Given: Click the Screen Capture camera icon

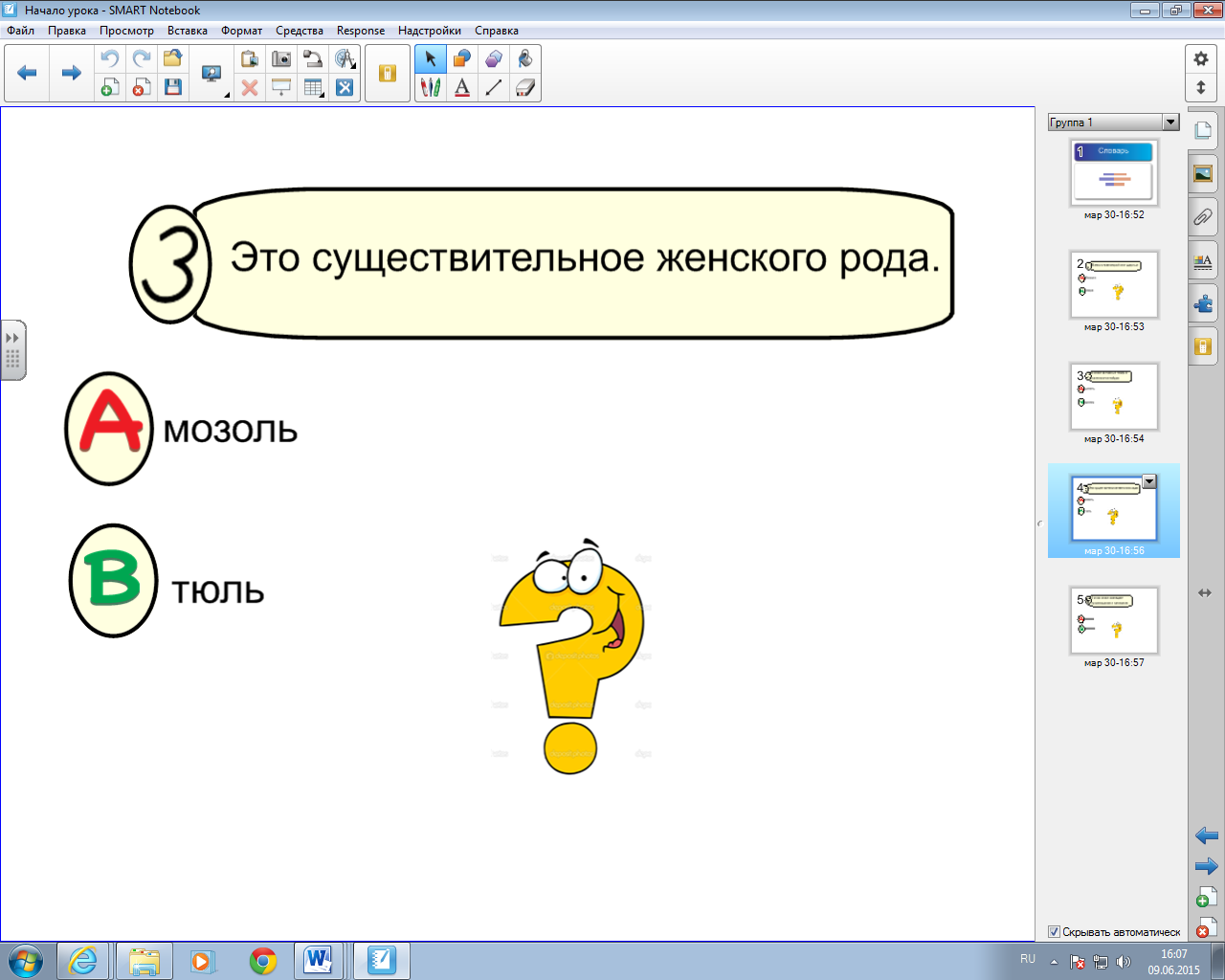Looking at the screenshot, I should point(281,59).
